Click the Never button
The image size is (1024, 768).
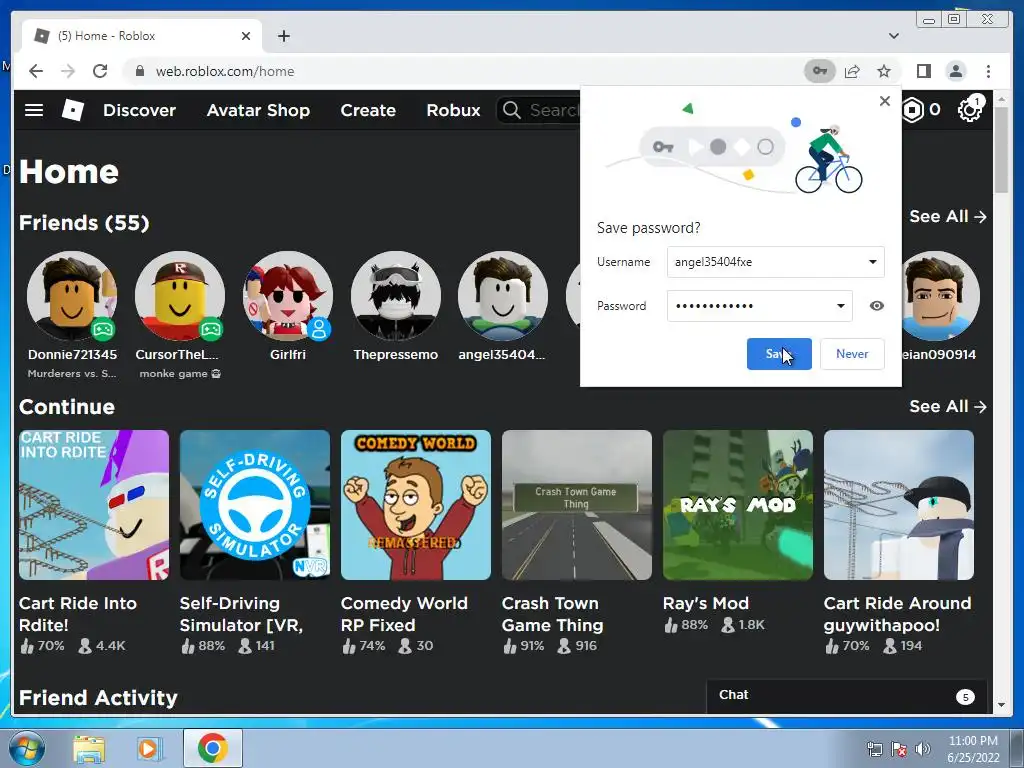point(852,354)
